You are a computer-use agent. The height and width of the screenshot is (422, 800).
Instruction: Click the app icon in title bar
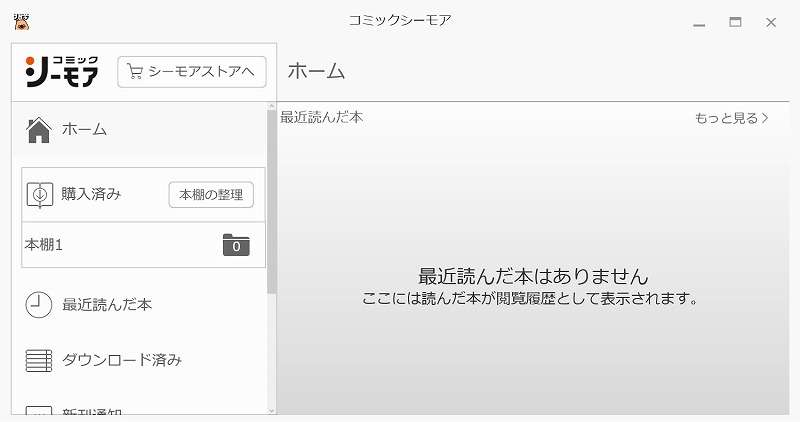[x=21, y=21]
